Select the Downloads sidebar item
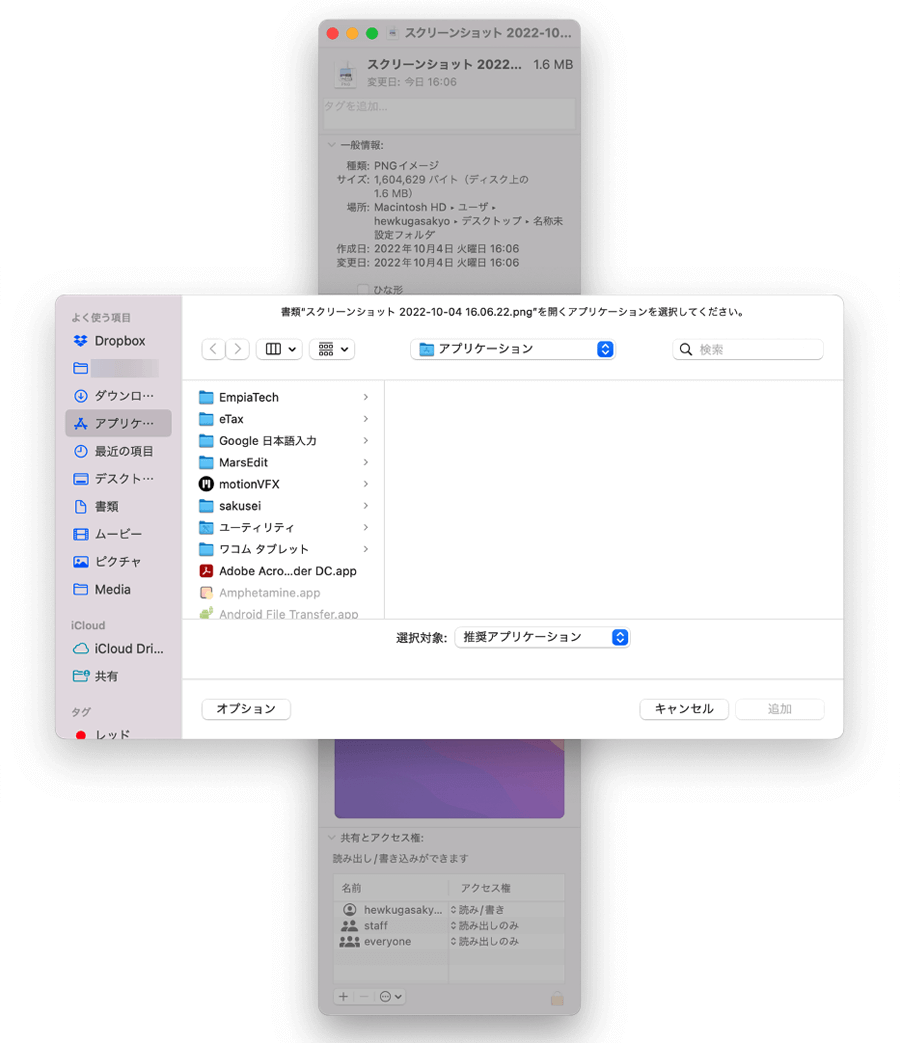The width and height of the screenshot is (900, 1043). click(118, 396)
